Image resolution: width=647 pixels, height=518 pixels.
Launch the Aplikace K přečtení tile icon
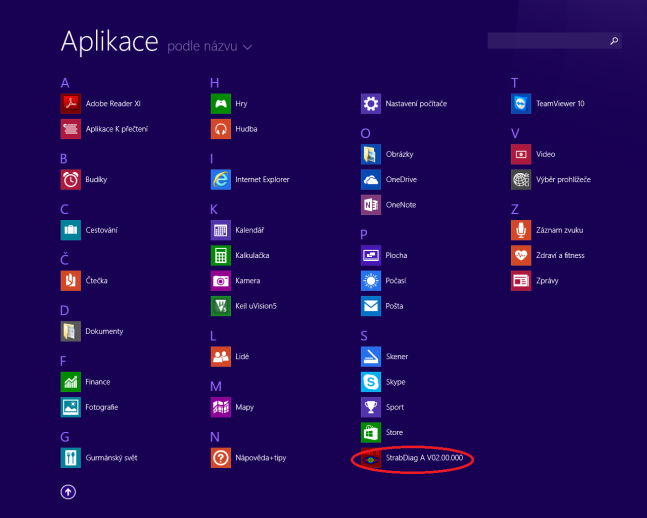(71, 129)
